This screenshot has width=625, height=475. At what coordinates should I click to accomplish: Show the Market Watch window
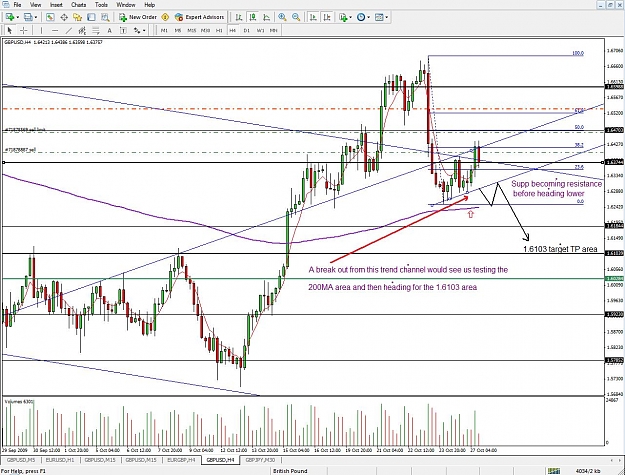click(x=50, y=17)
